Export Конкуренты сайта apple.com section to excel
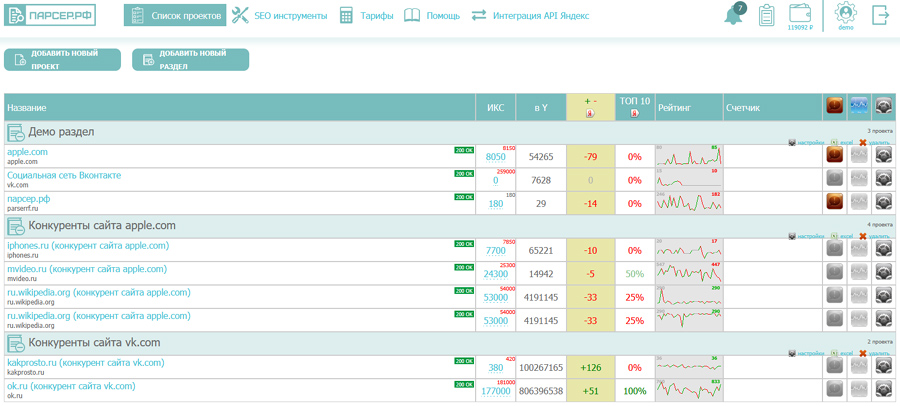Image resolution: width=900 pixels, height=406 pixels. pyautogui.click(x=841, y=235)
